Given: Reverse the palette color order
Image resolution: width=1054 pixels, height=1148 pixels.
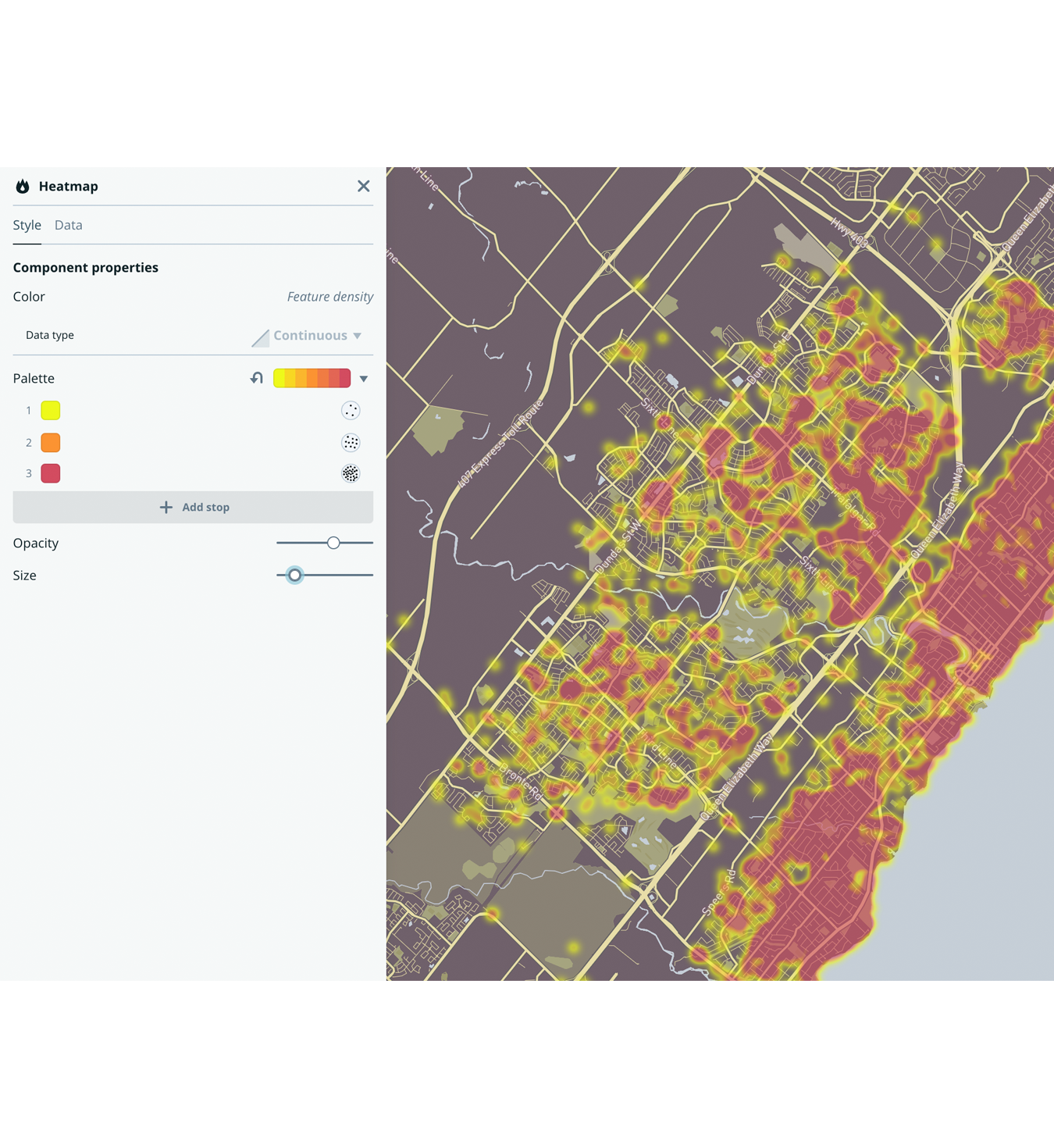Looking at the screenshot, I should tap(256, 378).
